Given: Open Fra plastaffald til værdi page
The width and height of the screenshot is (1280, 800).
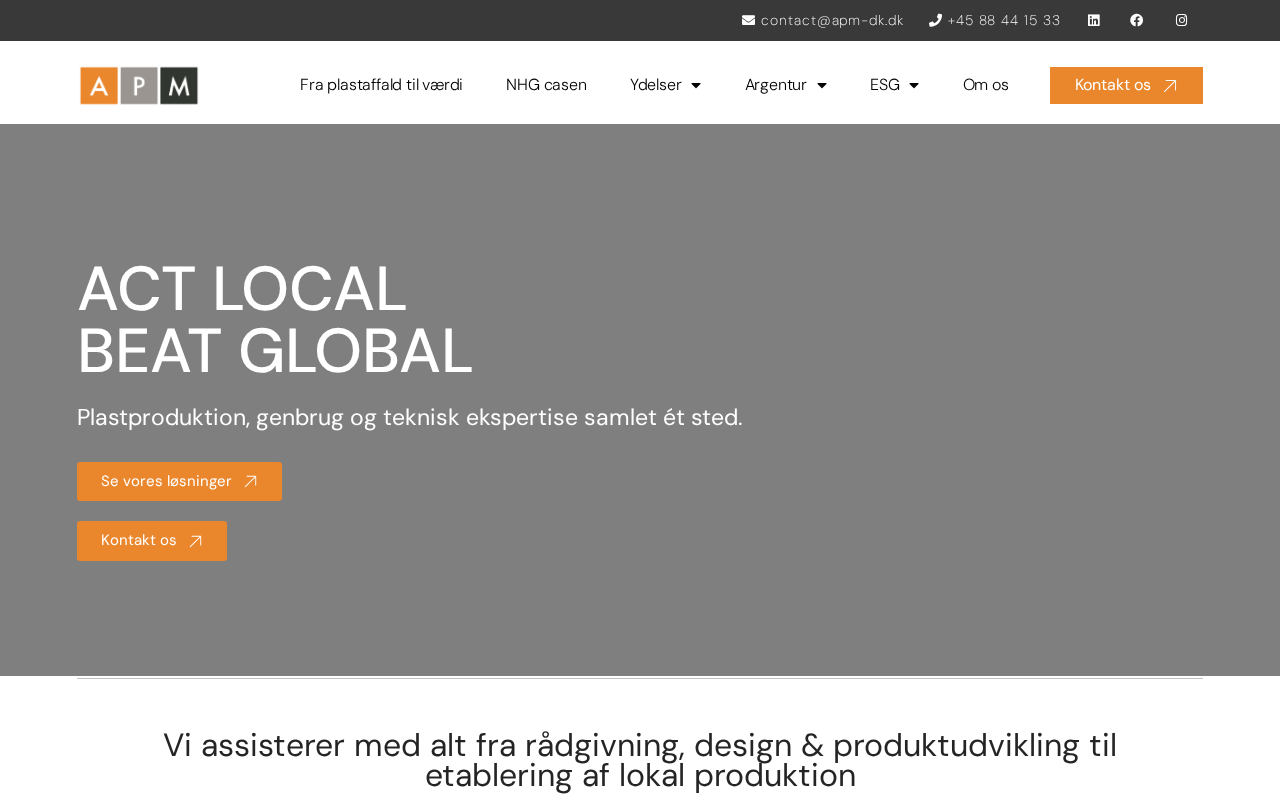Looking at the screenshot, I should [381, 85].
